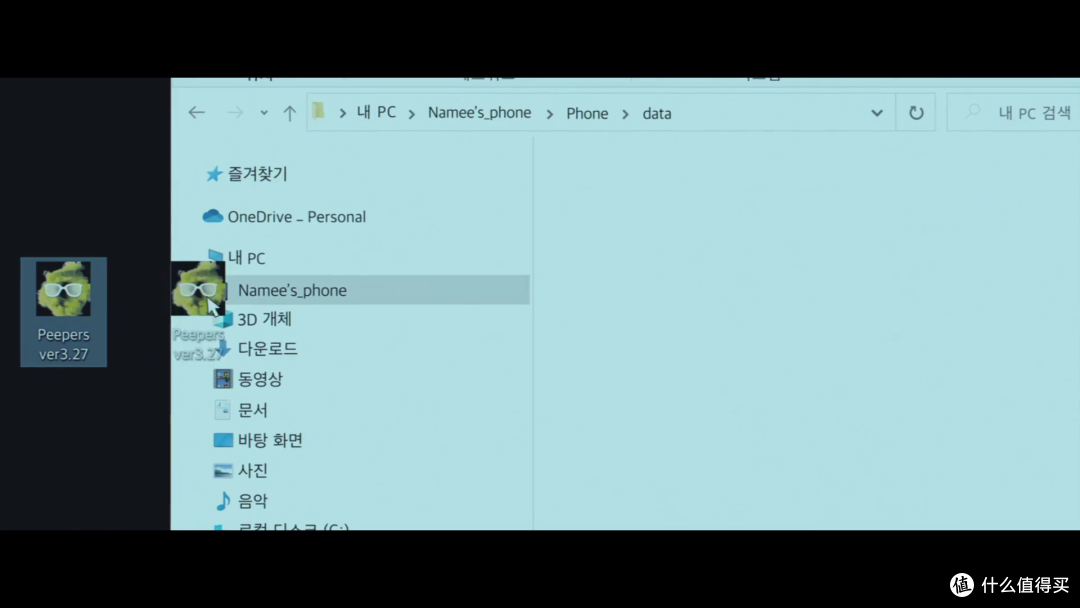Open the 다운로드 folder

coord(268,349)
